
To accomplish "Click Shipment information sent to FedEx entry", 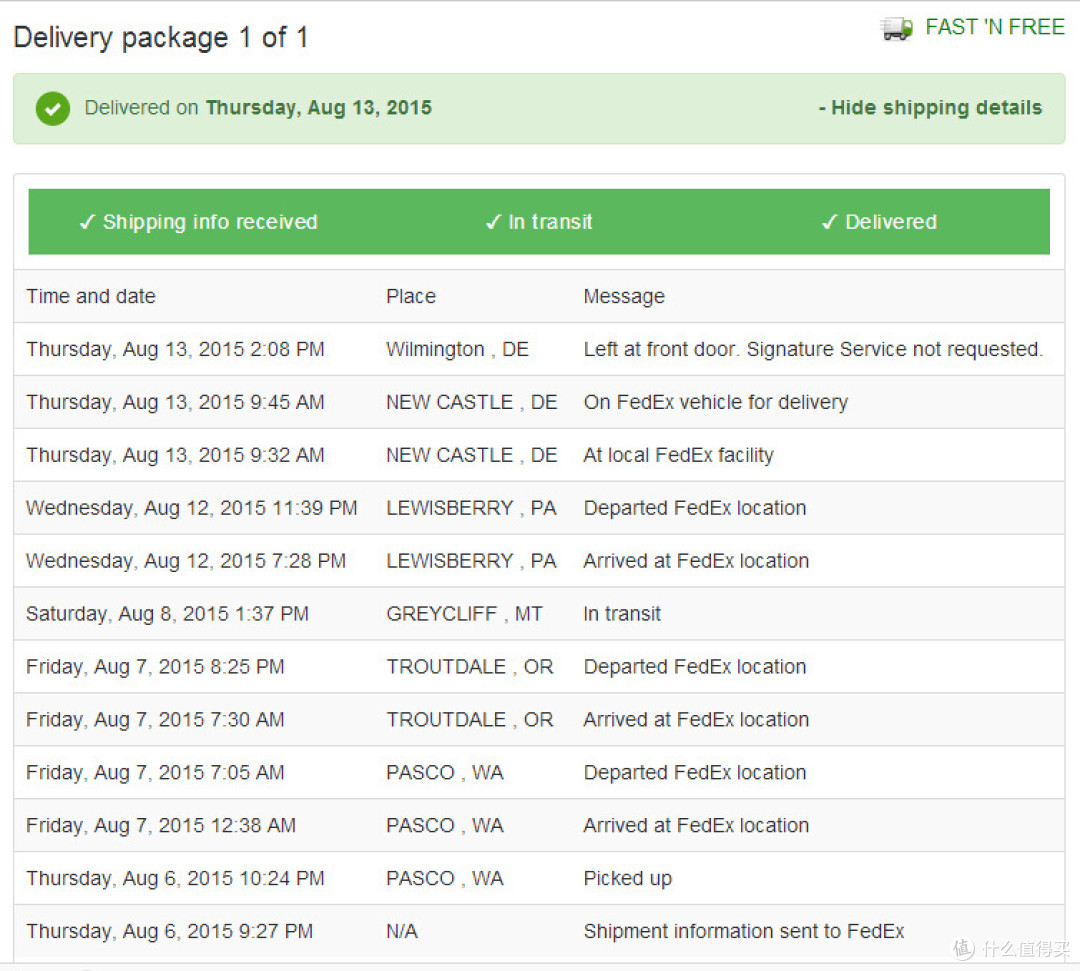I will pyautogui.click(x=744, y=931).
